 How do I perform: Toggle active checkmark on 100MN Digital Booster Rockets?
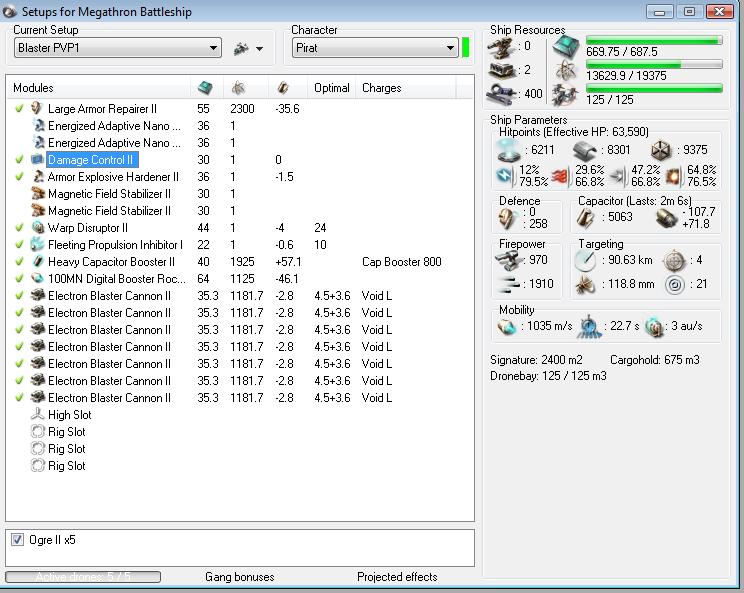tap(19, 278)
